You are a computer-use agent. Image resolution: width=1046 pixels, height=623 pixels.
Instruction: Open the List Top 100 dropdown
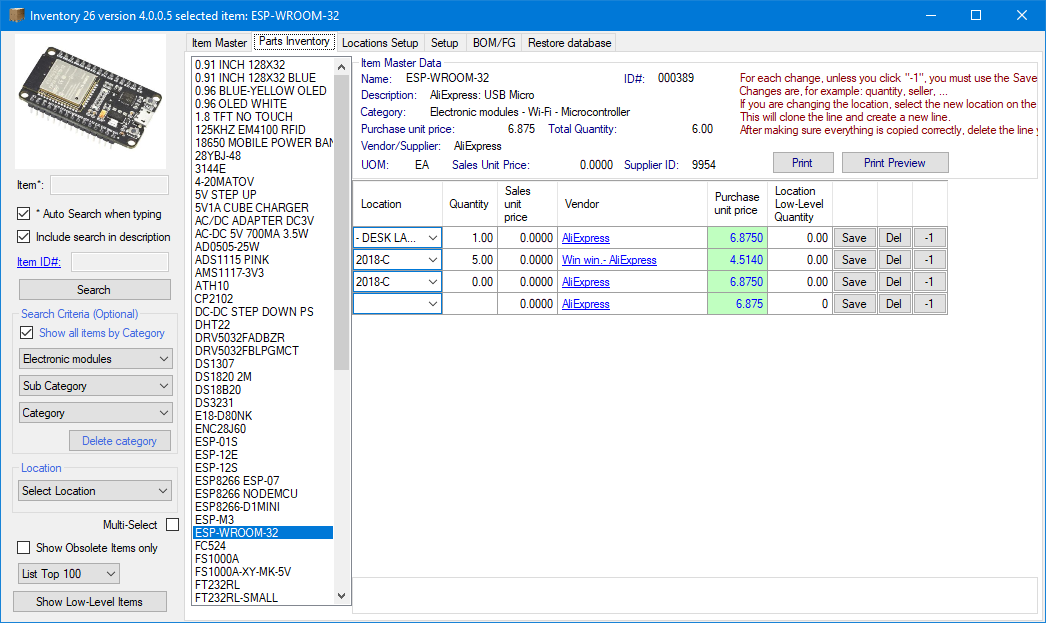tap(69, 574)
